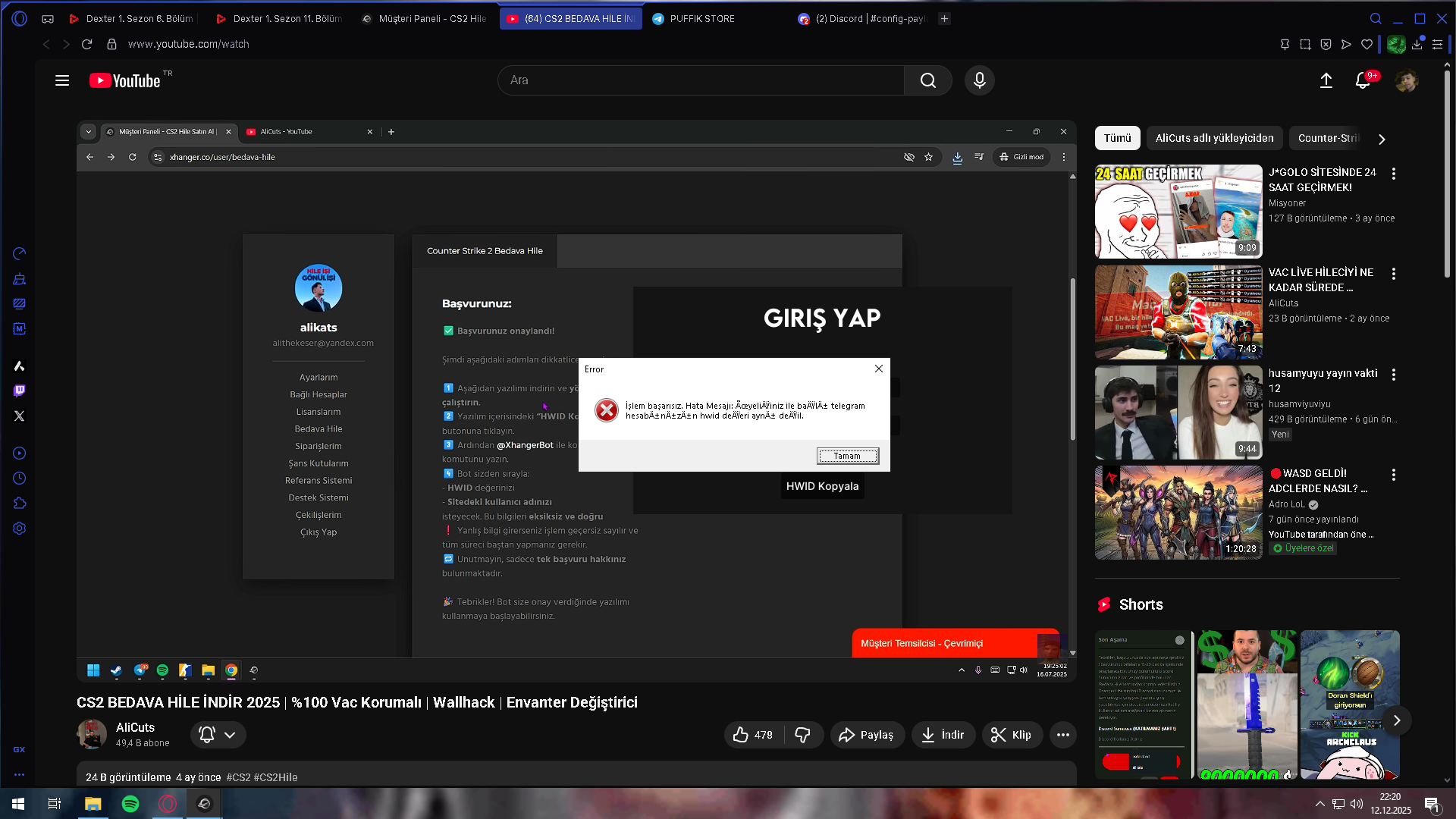Open options for VAC LİVE HİLECİYİ video
This screenshot has height=819, width=1456.
point(1393,274)
